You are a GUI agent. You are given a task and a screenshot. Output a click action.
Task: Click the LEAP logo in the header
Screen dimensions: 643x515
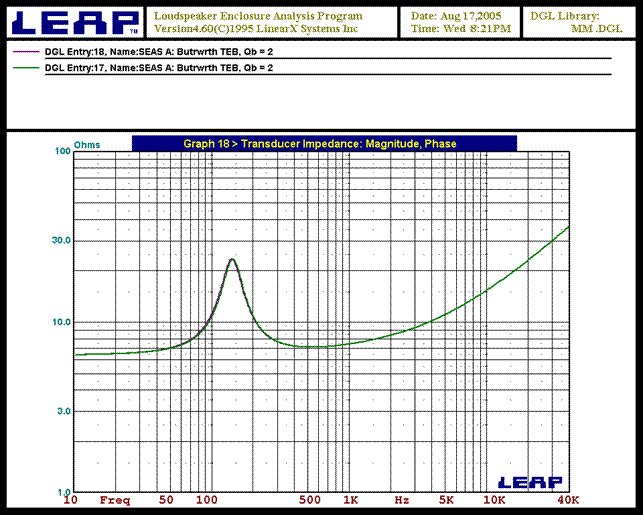click(x=74, y=21)
